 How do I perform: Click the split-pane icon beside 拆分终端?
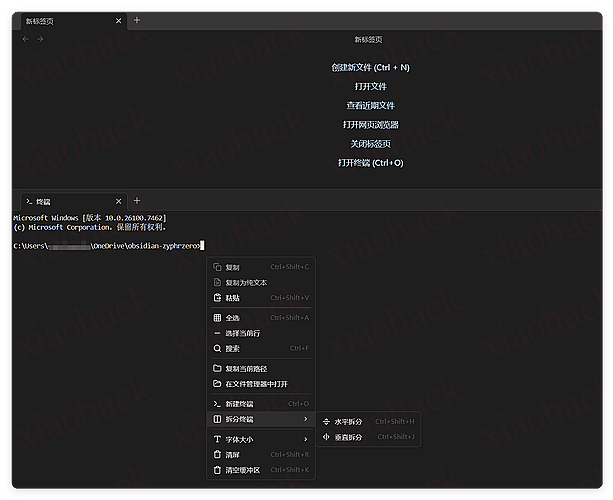(217, 419)
